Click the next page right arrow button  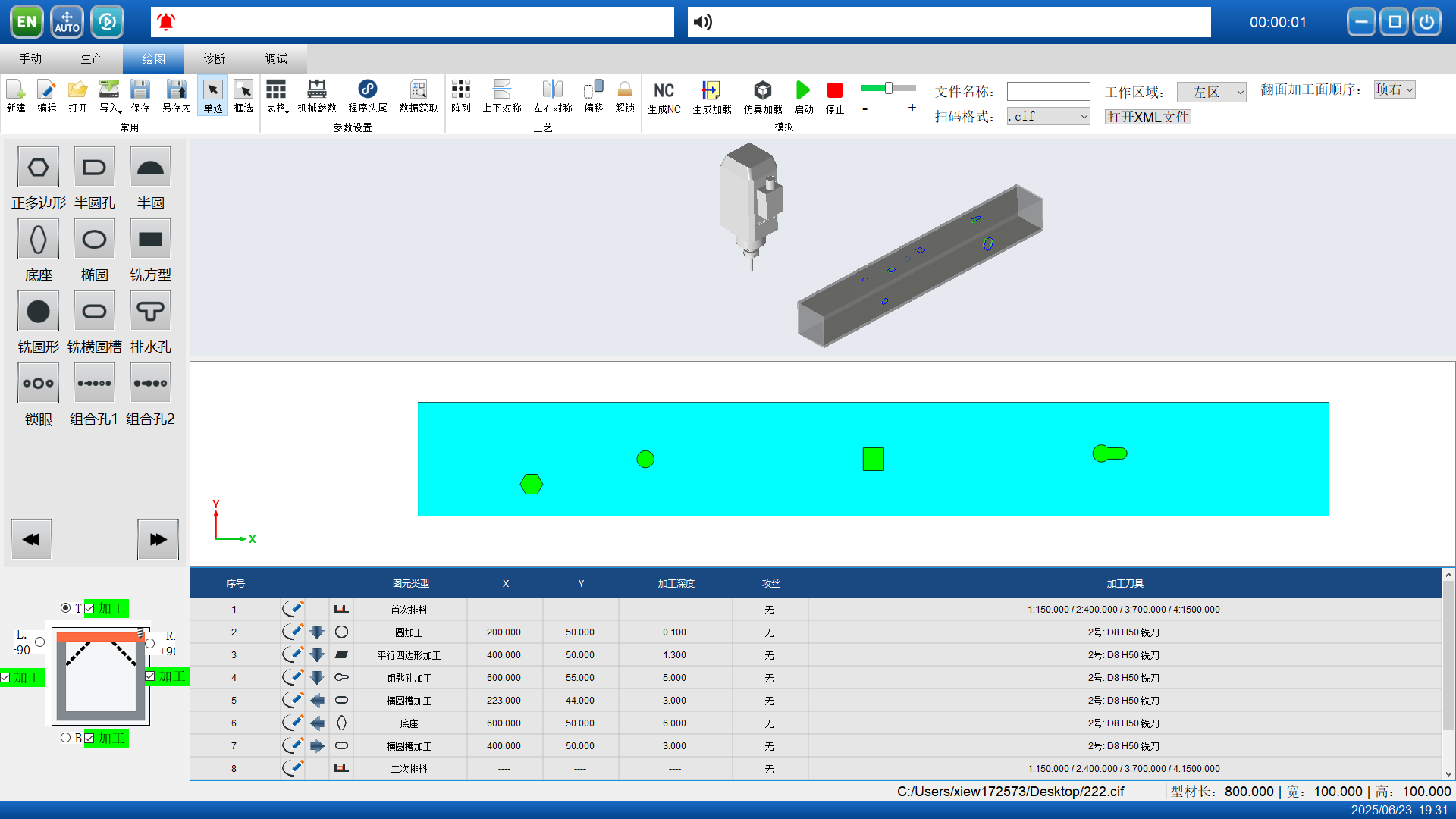pos(158,539)
